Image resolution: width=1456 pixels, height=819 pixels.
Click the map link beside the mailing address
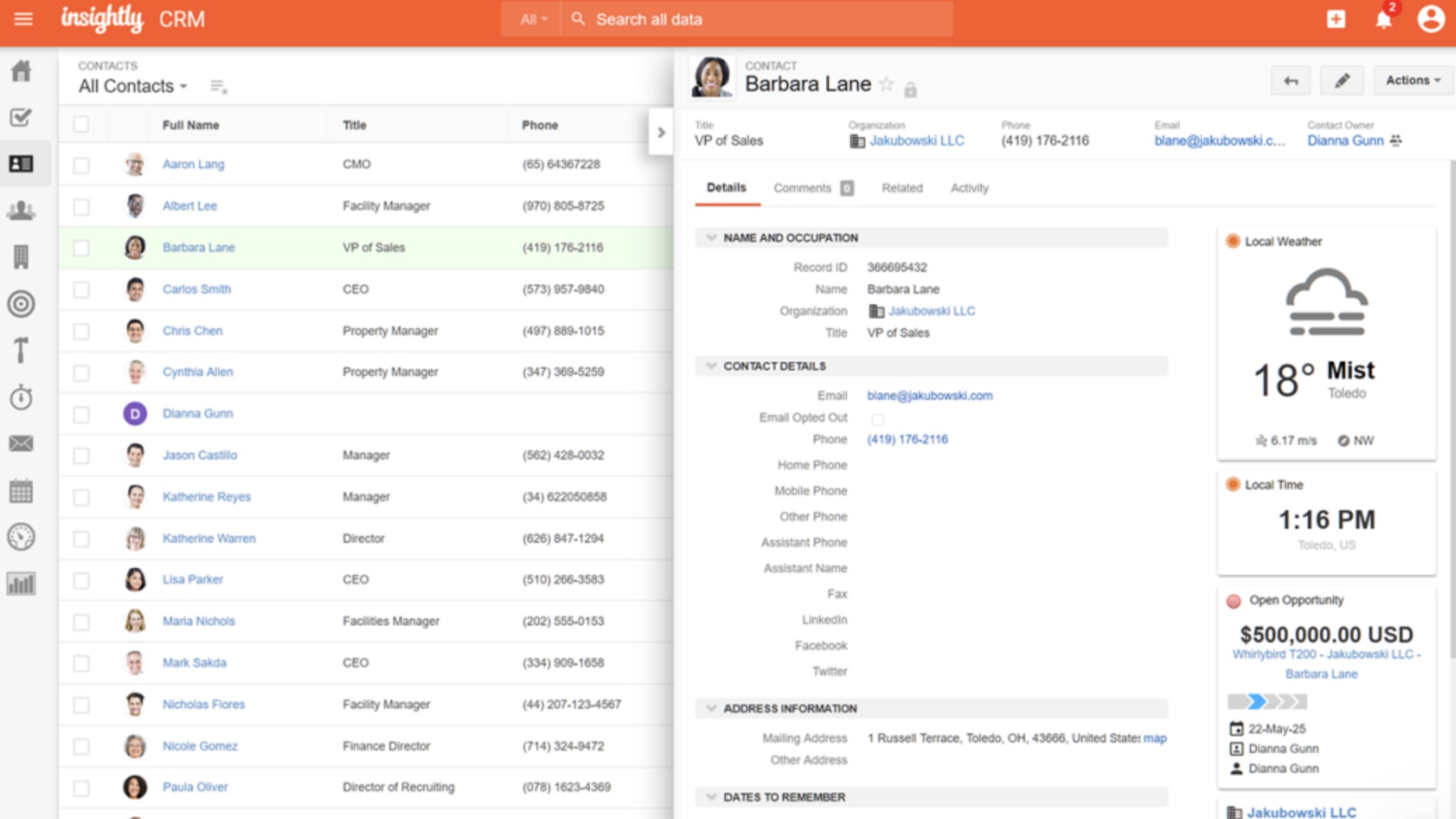[1154, 738]
